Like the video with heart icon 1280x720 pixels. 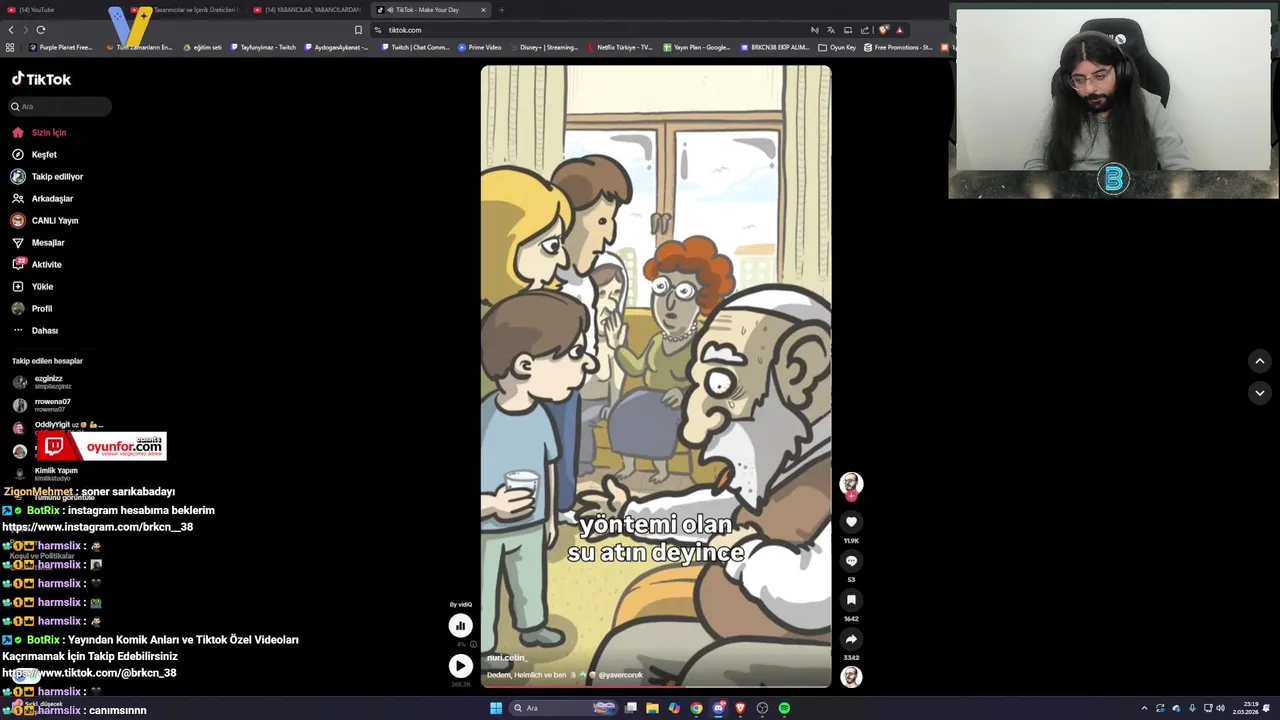tap(851, 522)
